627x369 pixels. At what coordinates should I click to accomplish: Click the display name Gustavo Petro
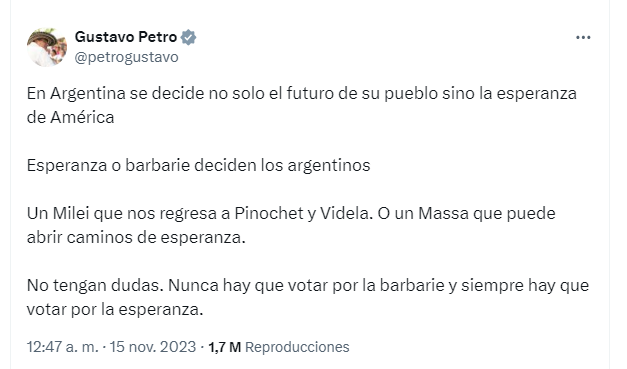coord(126,37)
